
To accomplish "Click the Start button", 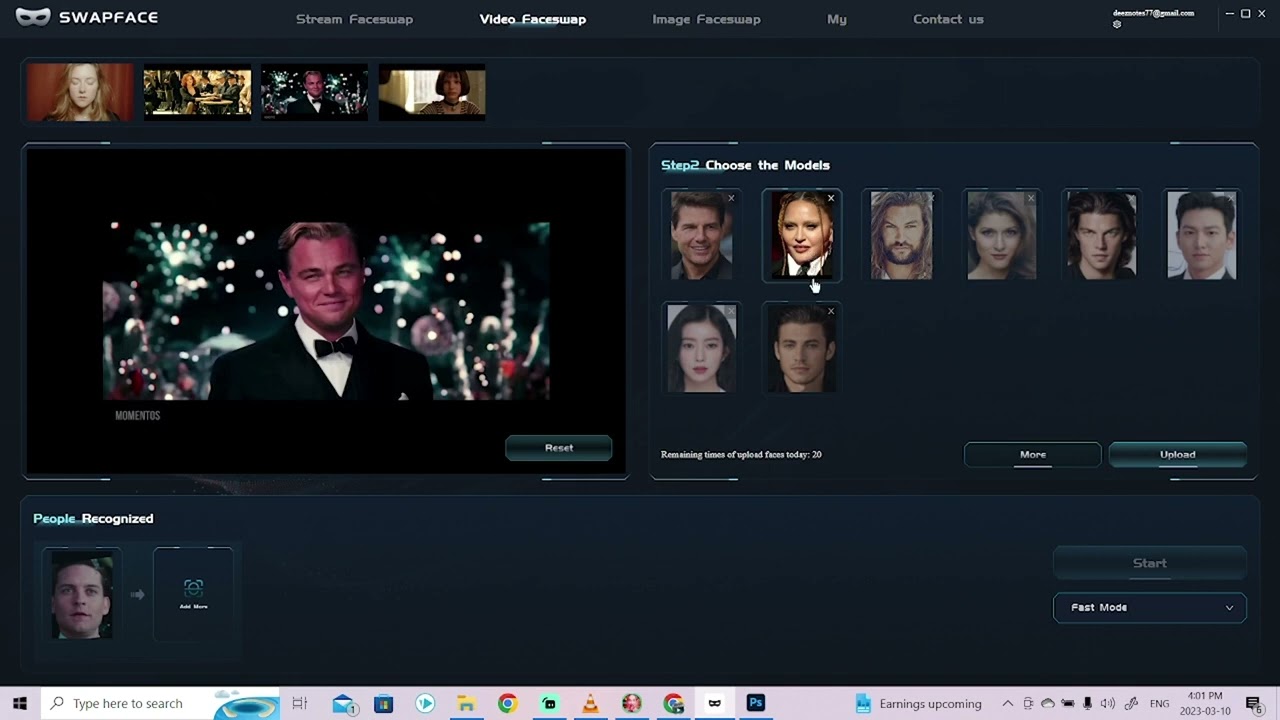I will pyautogui.click(x=1150, y=563).
